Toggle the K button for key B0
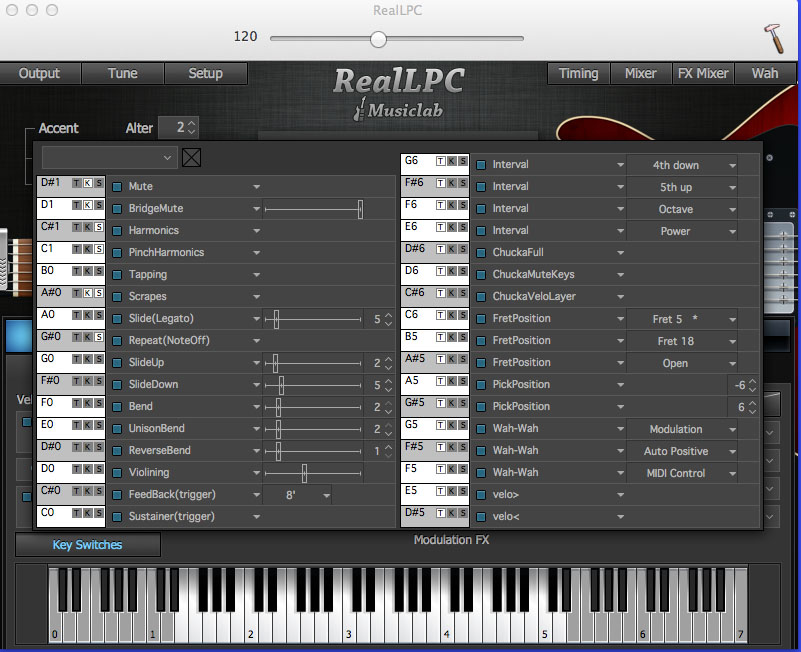The height and width of the screenshot is (652, 801). pos(88,271)
